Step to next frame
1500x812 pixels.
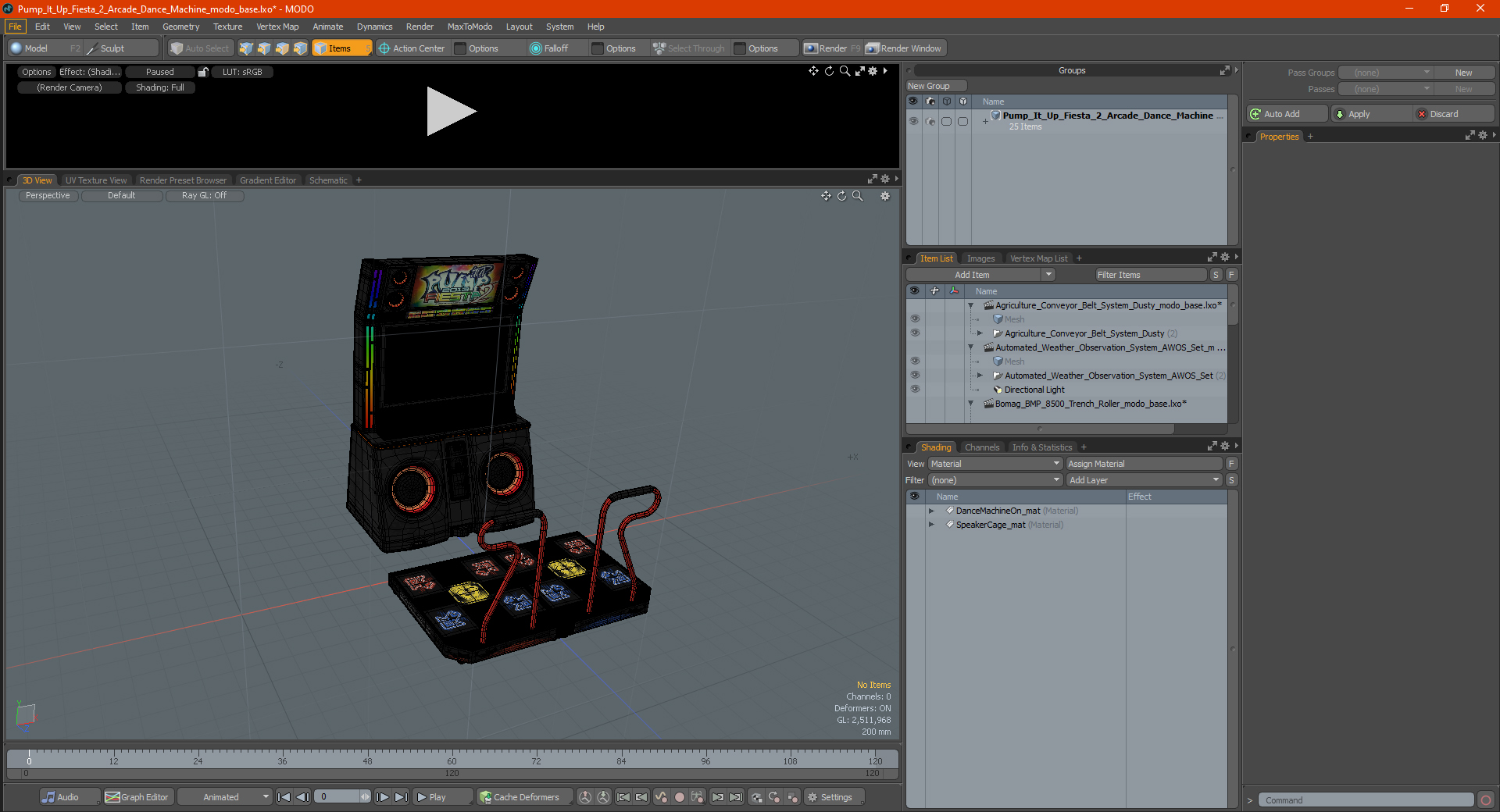pos(382,797)
